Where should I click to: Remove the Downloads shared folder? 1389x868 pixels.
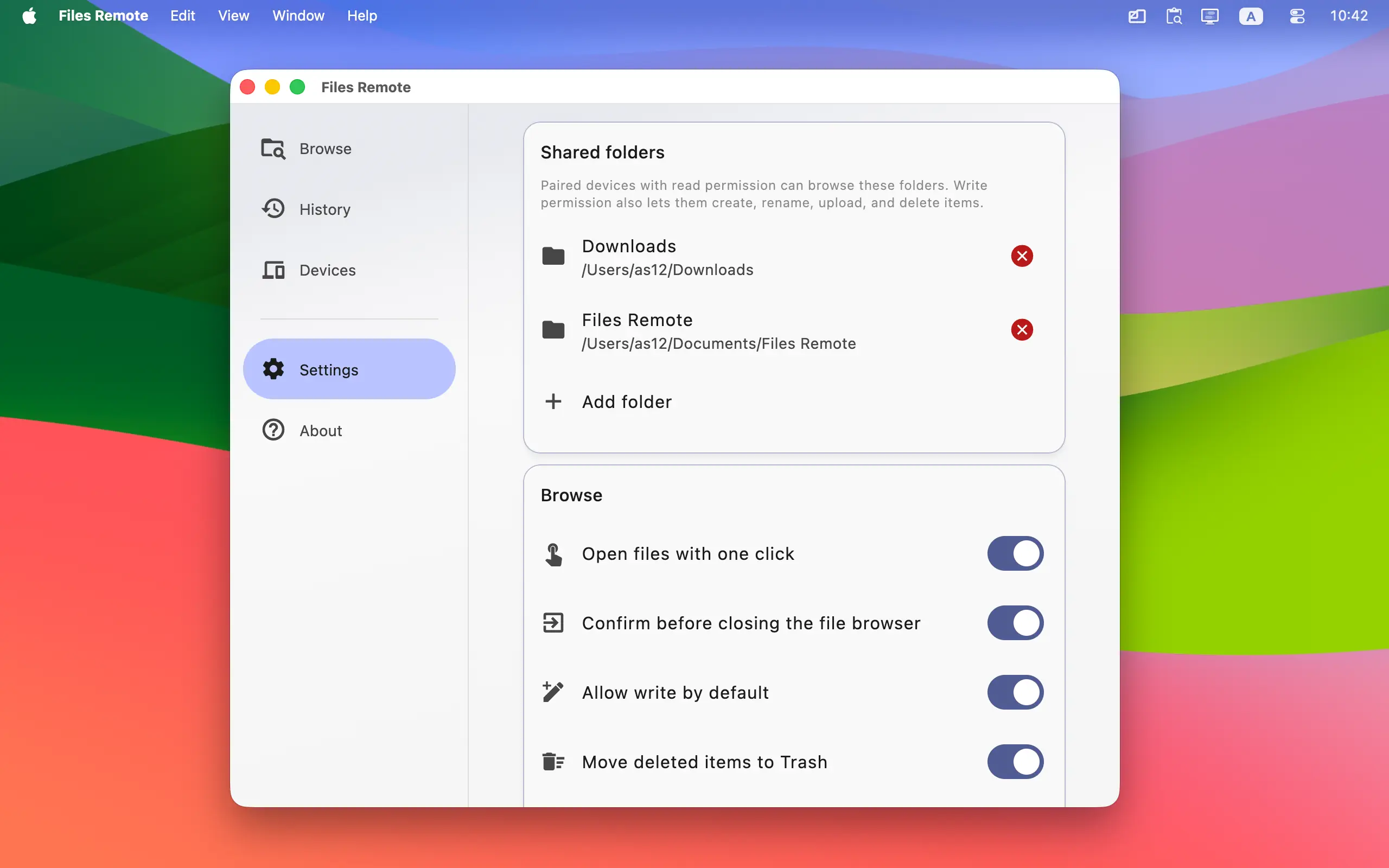click(x=1022, y=256)
